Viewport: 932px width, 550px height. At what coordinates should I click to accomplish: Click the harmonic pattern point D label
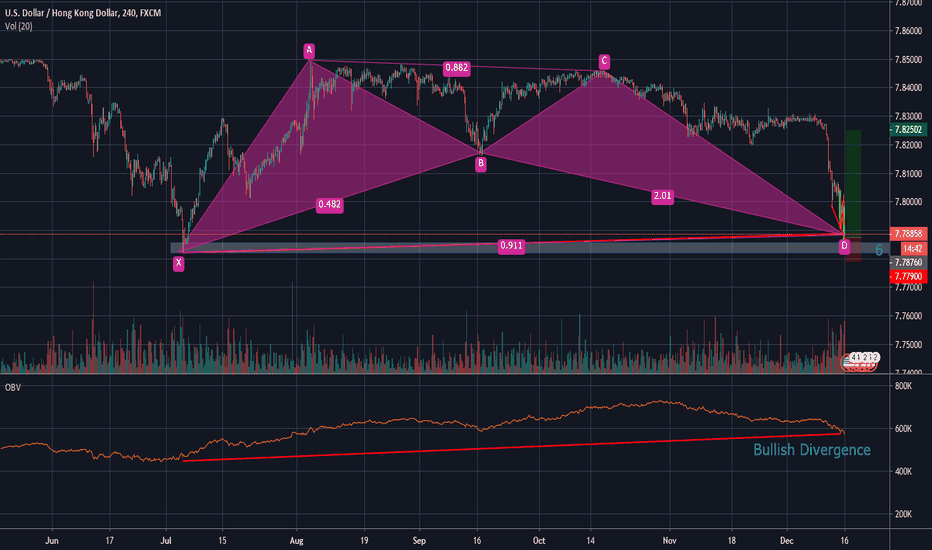(x=844, y=246)
